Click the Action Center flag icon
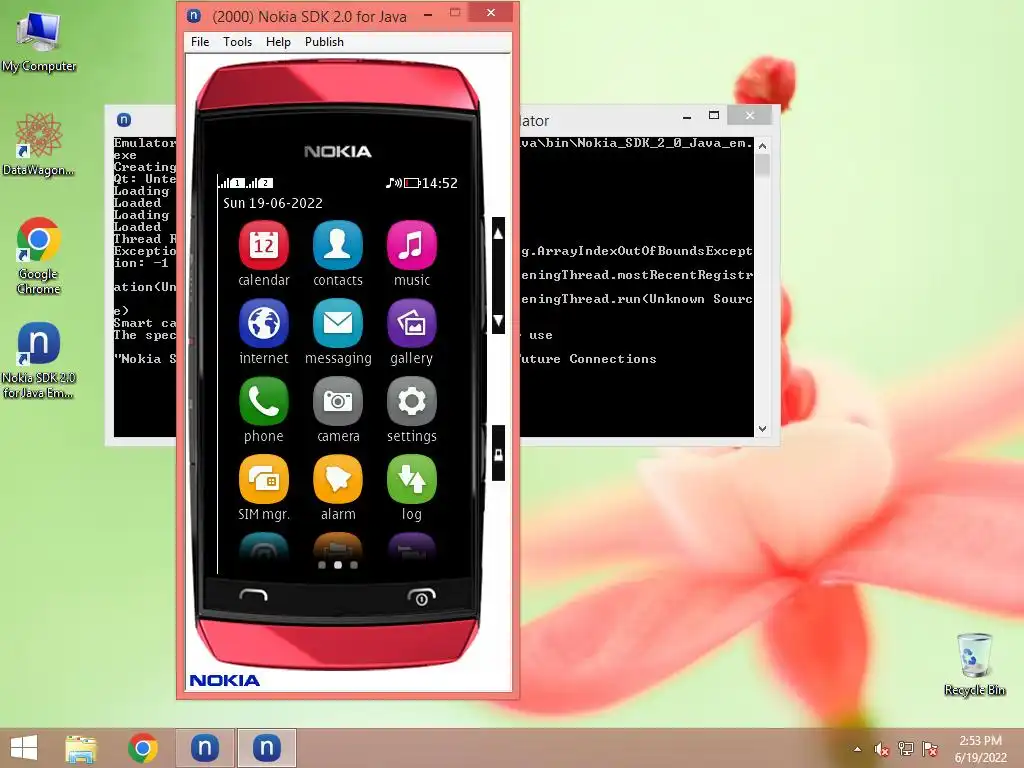This screenshot has width=1024, height=768. click(929, 749)
